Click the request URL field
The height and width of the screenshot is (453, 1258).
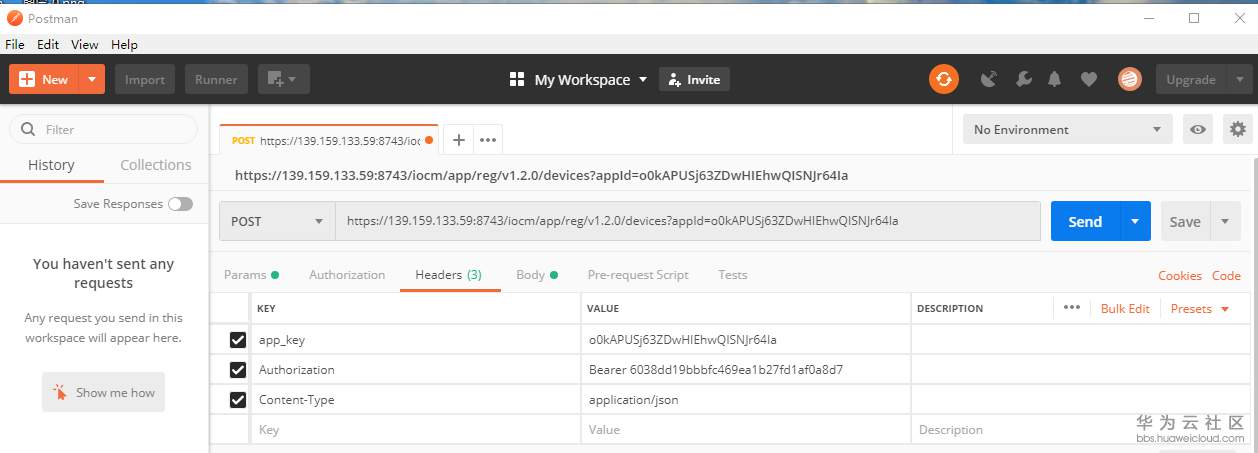pos(688,221)
